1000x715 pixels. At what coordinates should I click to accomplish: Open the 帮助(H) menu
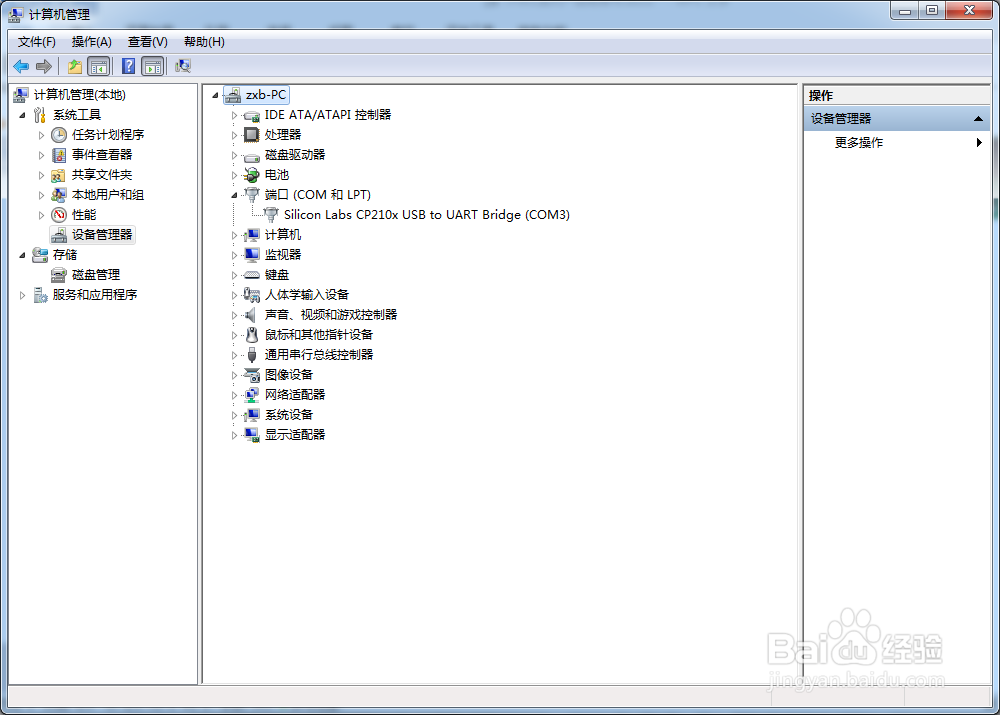[x=204, y=42]
